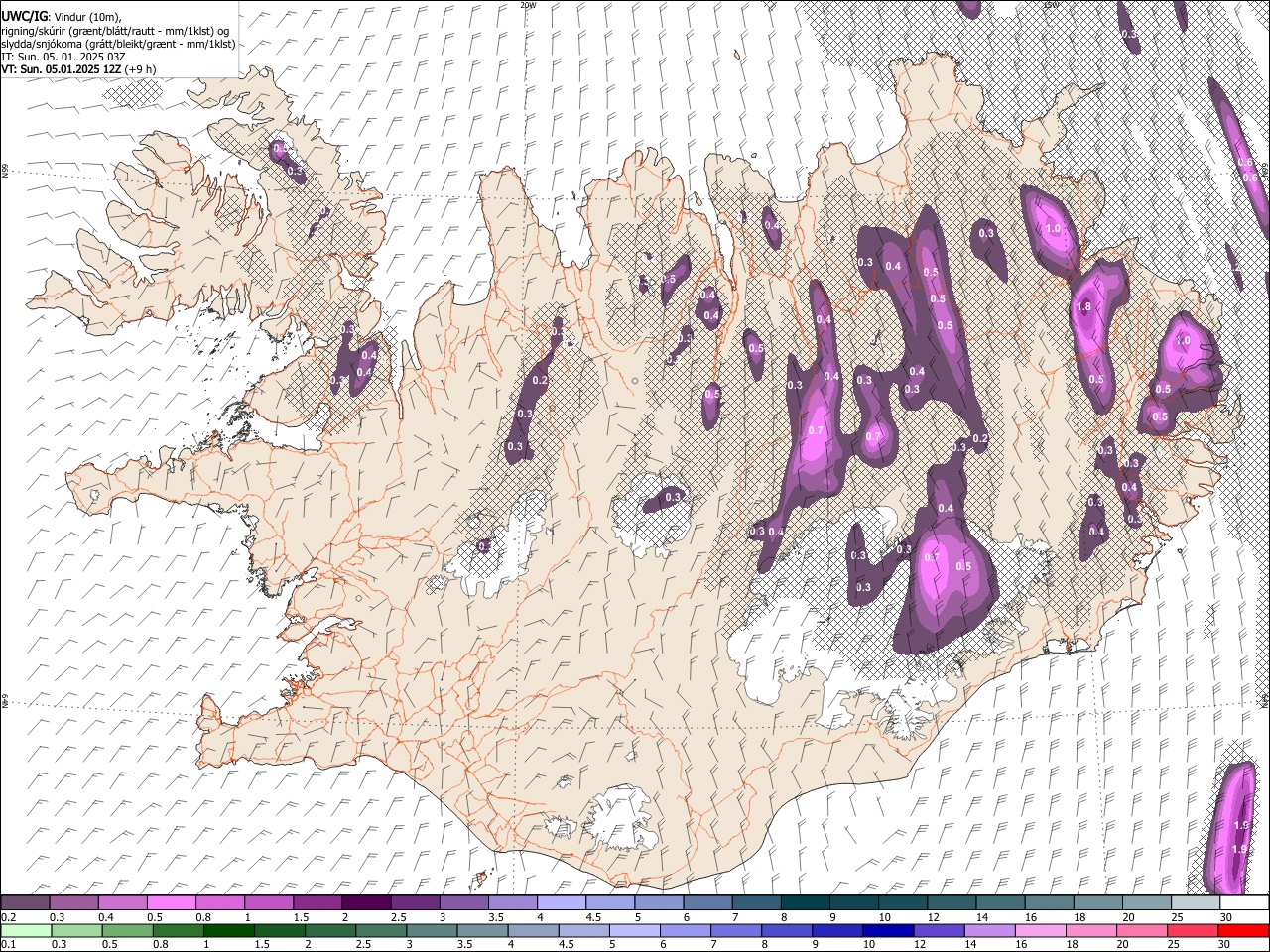
Task: Pick the lower legend swatch starting at 7
Action: point(736,930)
